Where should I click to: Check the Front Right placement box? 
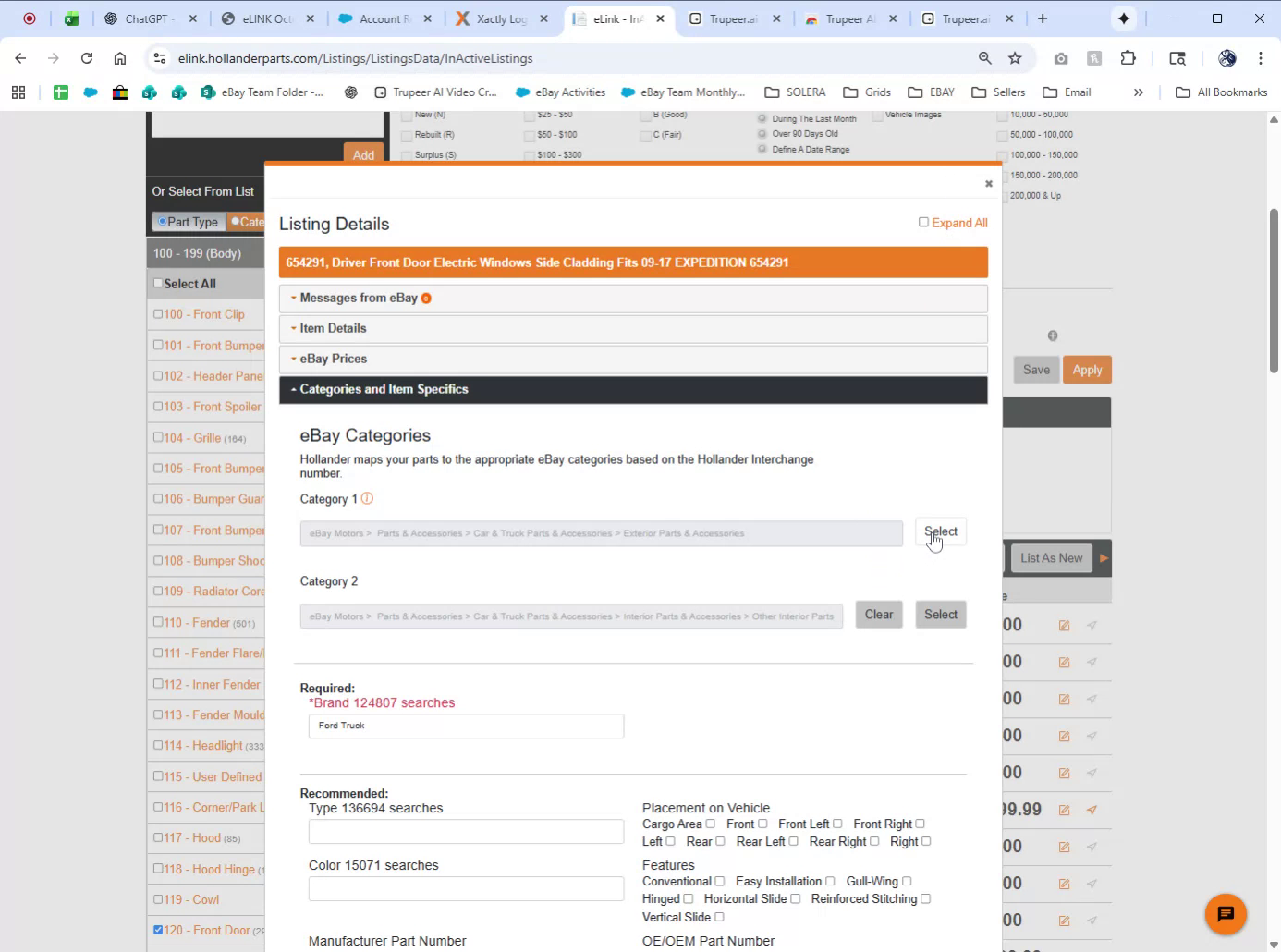(x=920, y=824)
